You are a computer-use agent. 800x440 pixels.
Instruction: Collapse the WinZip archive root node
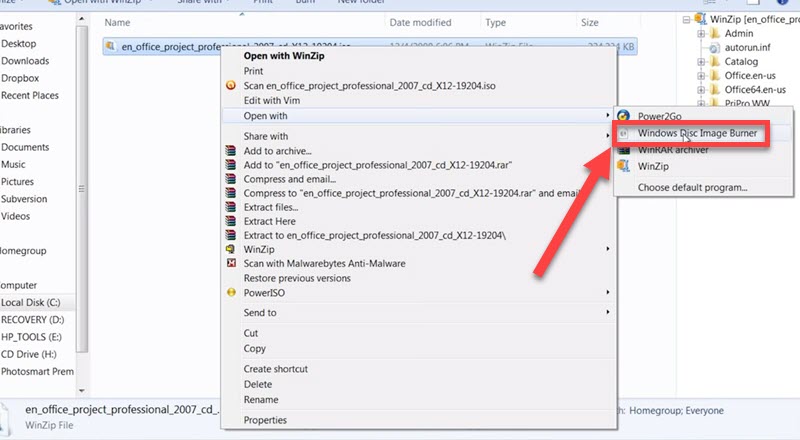(687, 20)
